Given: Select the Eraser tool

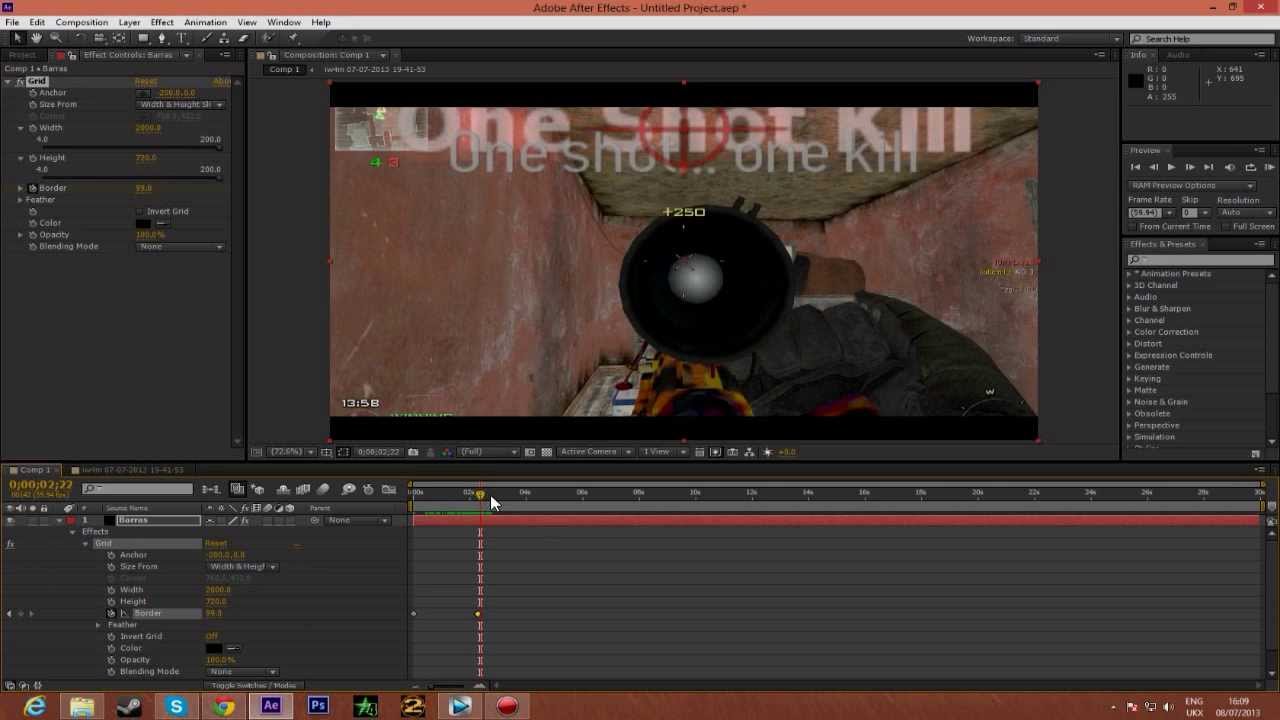Looking at the screenshot, I should [x=243, y=38].
